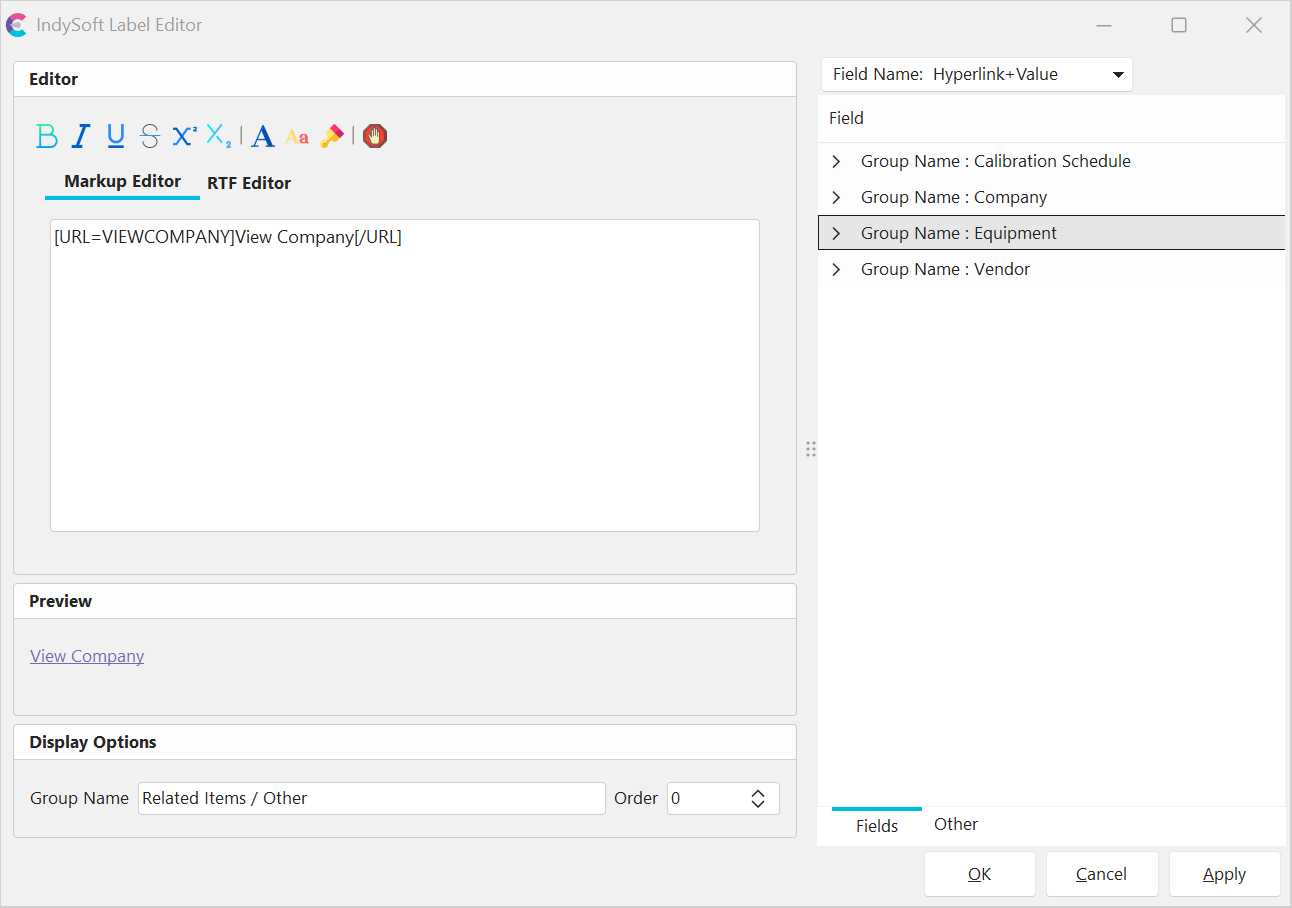1292x908 pixels.
Task: Switch to the RTF Editor tab
Action: (x=249, y=183)
